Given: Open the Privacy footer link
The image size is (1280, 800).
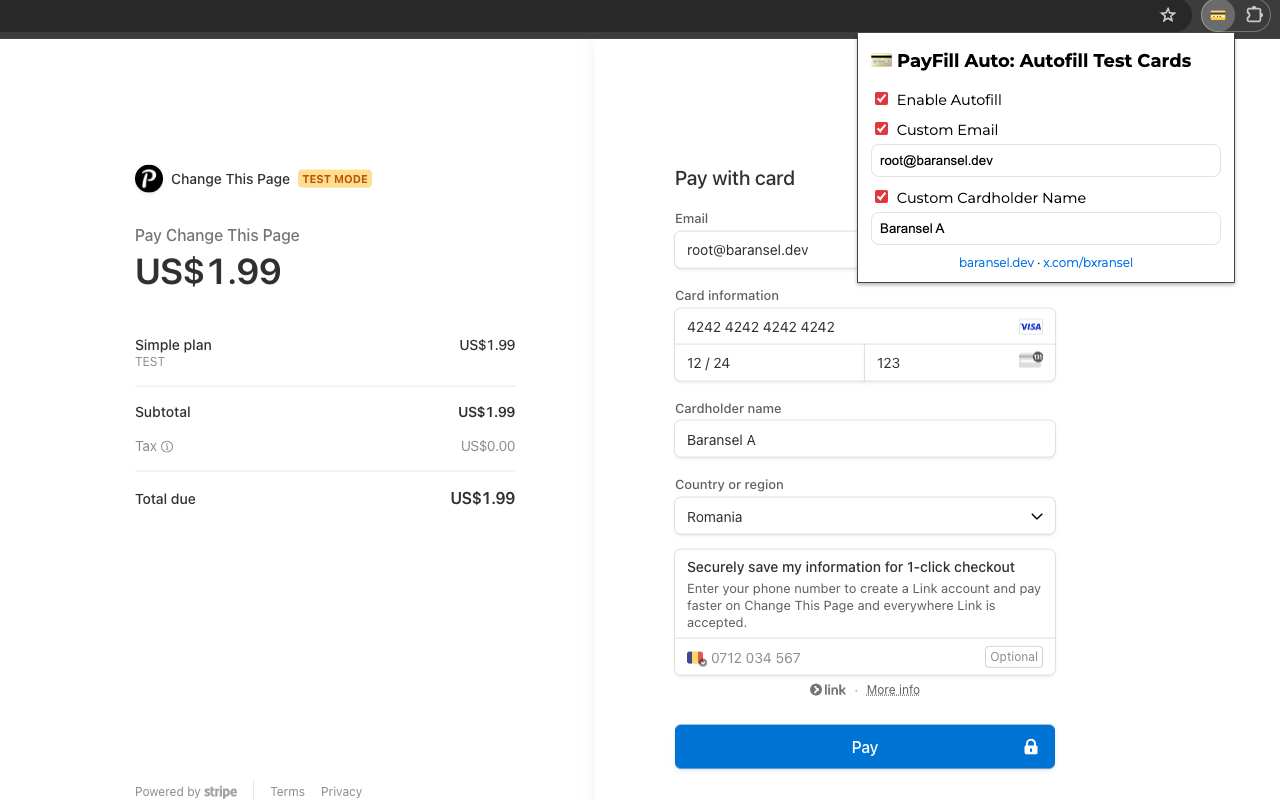Looking at the screenshot, I should tap(341, 792).
